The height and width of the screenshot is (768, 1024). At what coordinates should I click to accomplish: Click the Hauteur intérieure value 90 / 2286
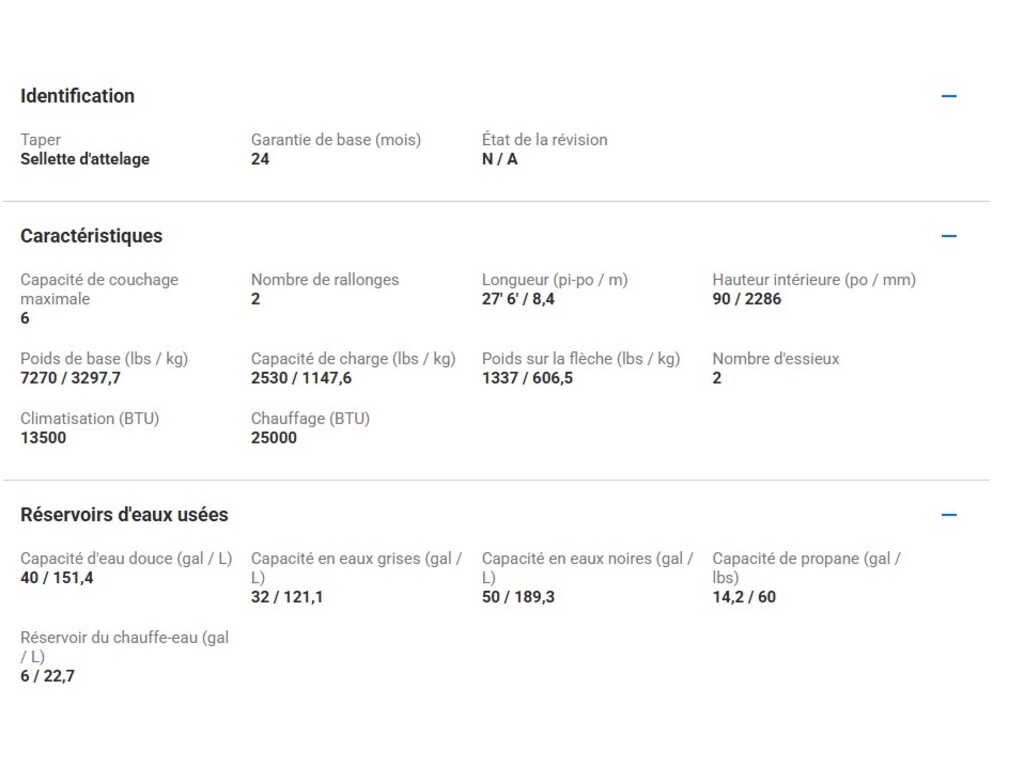[747, 299]
